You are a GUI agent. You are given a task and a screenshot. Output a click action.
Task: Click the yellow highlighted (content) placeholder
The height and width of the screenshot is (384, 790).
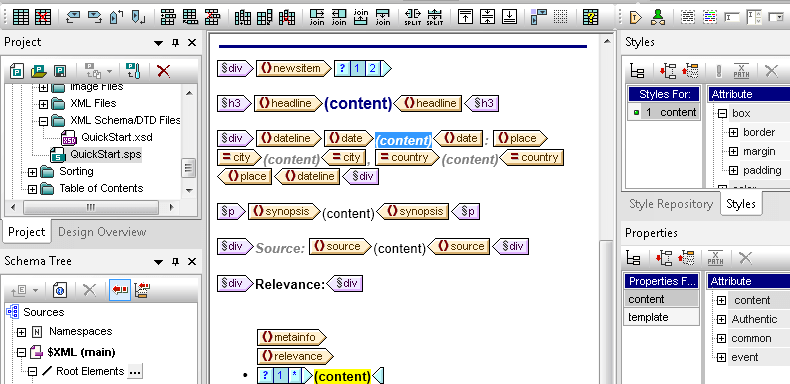(342, 376)
